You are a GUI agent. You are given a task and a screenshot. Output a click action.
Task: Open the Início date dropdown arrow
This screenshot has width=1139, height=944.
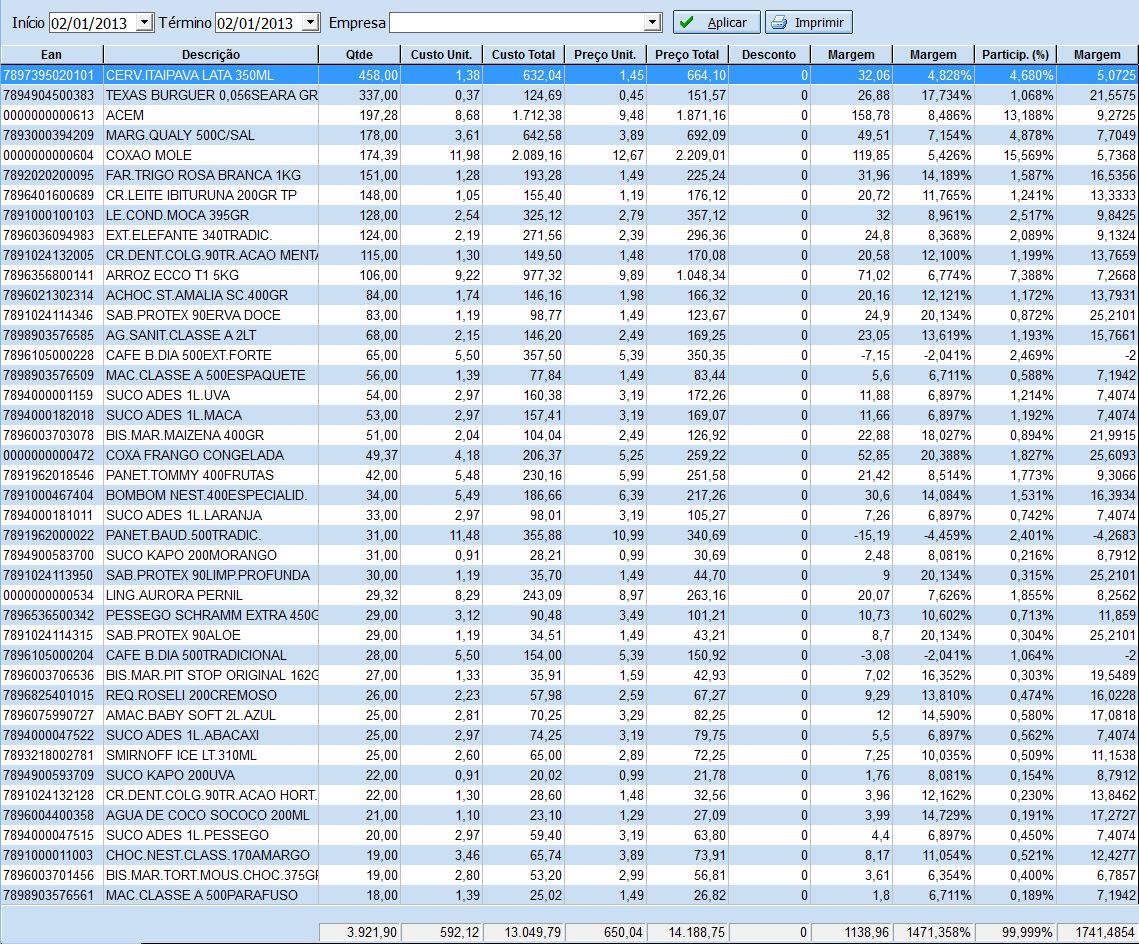[145, 23]
